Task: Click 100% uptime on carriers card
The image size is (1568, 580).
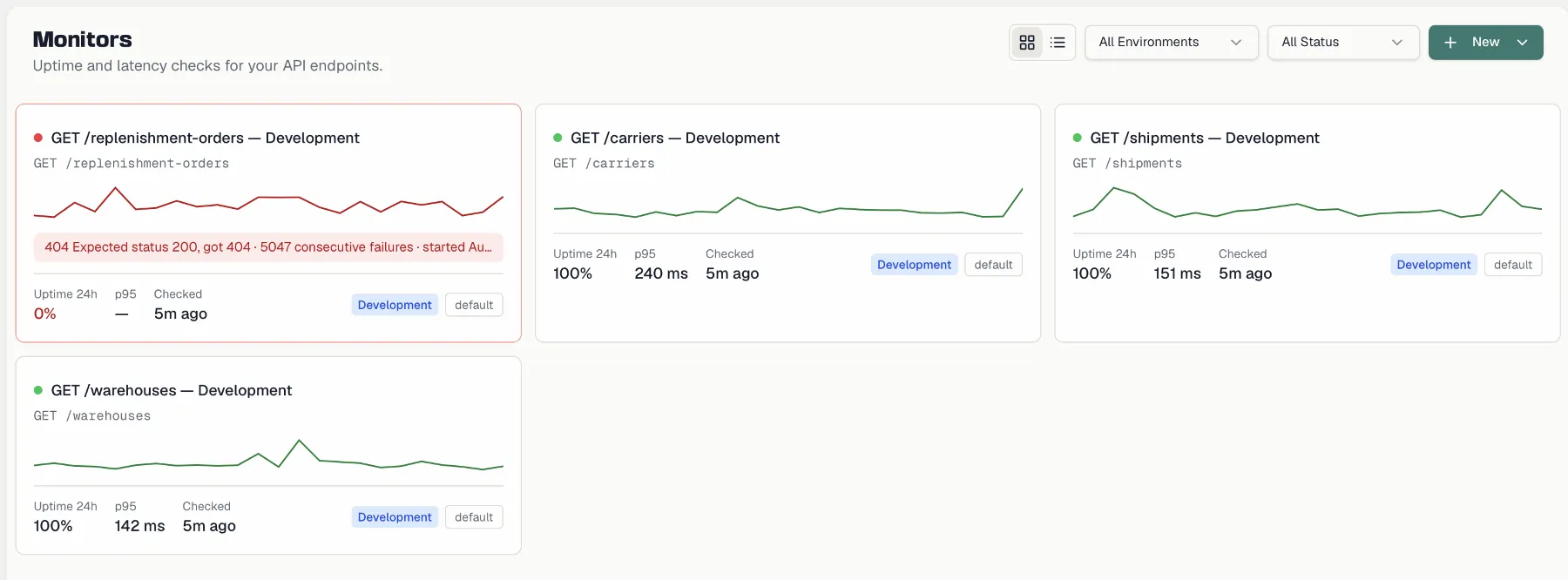Action: [x=573, y=273]
